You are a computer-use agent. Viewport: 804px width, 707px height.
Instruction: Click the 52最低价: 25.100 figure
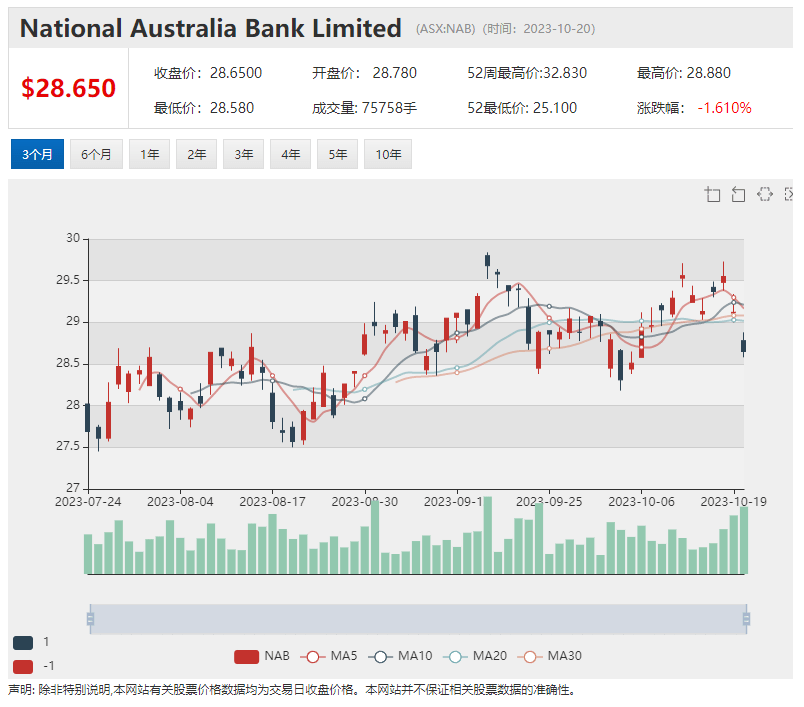(x=522, y=108)
